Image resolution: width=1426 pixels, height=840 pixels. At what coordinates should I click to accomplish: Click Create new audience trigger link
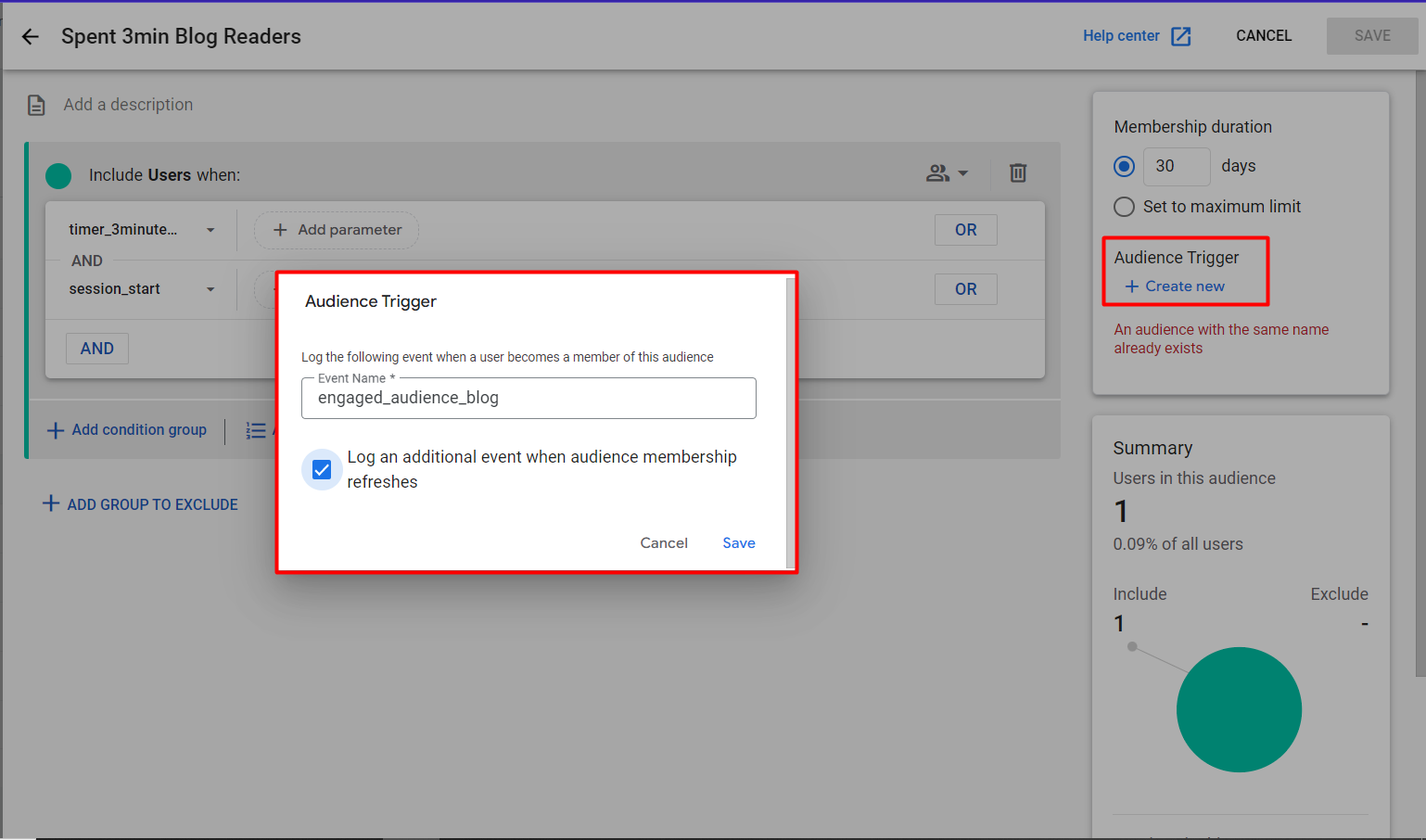1175,286
